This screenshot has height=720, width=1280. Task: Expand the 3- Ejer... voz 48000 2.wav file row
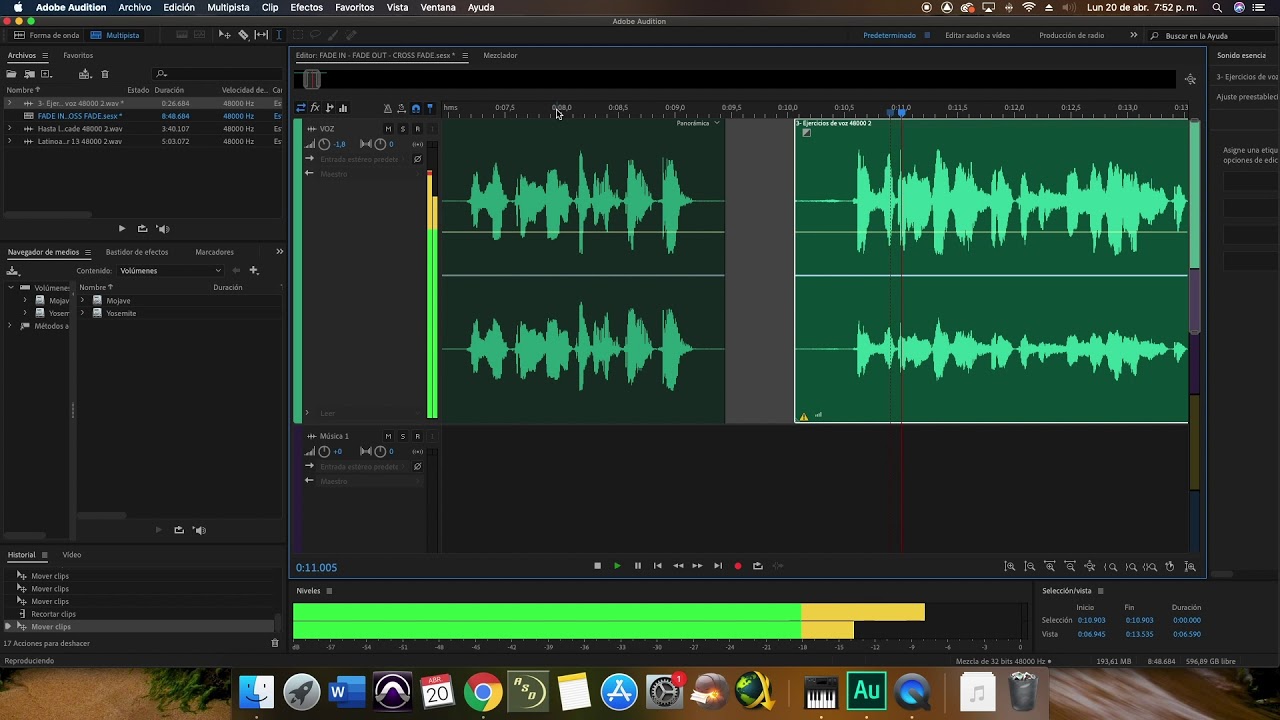pyautogui.click(x=9, y=103)
